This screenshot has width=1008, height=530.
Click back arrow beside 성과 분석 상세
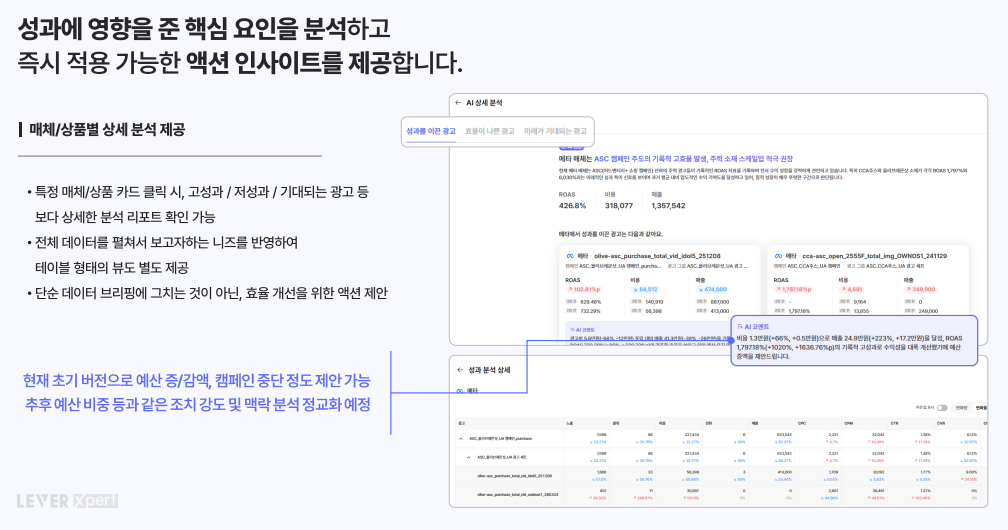click(458, 370)
